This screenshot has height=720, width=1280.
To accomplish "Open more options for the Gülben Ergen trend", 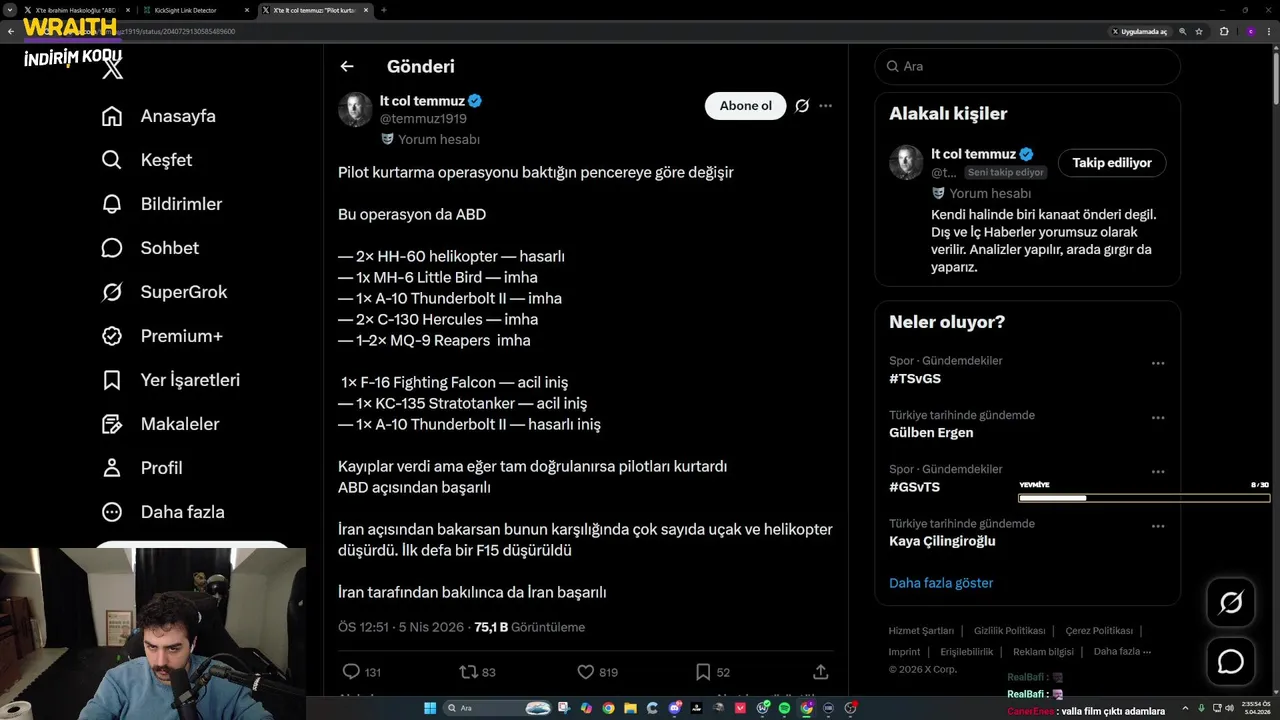I will (x=1158, y=418).
